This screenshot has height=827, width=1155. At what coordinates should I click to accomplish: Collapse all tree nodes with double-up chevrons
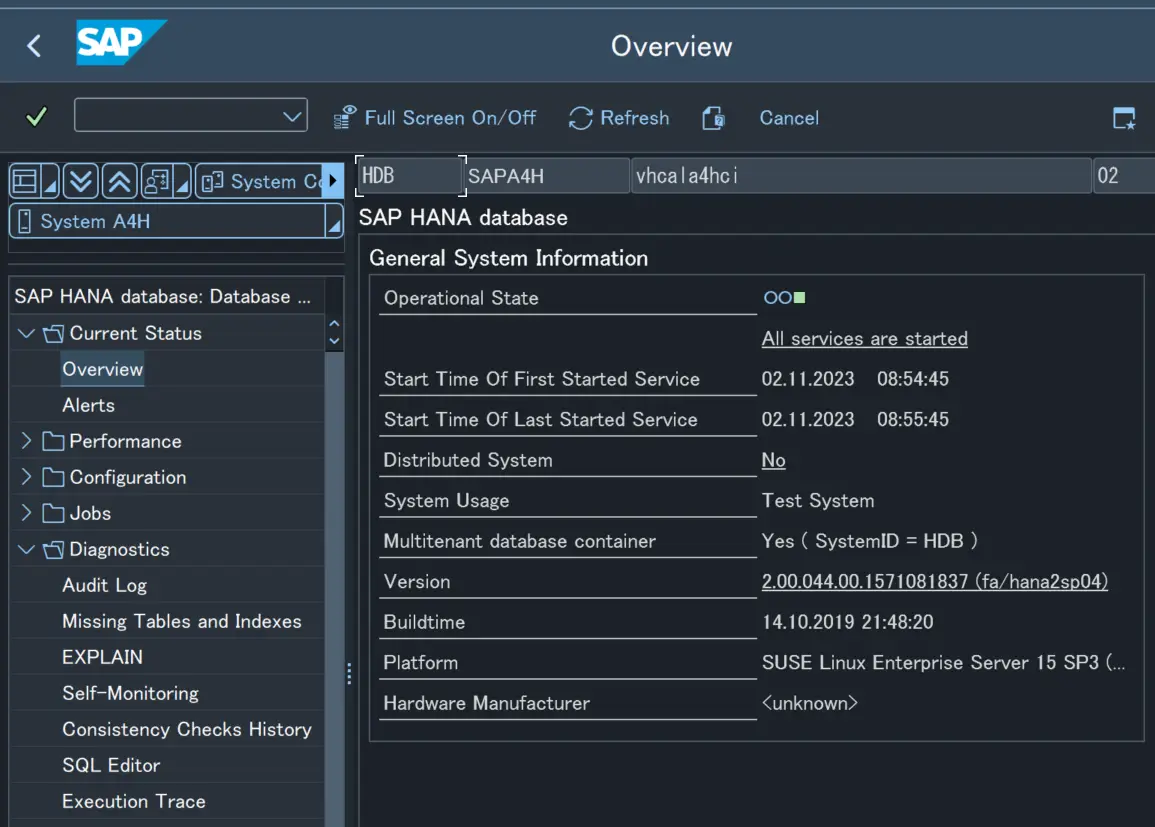[119, 181]
